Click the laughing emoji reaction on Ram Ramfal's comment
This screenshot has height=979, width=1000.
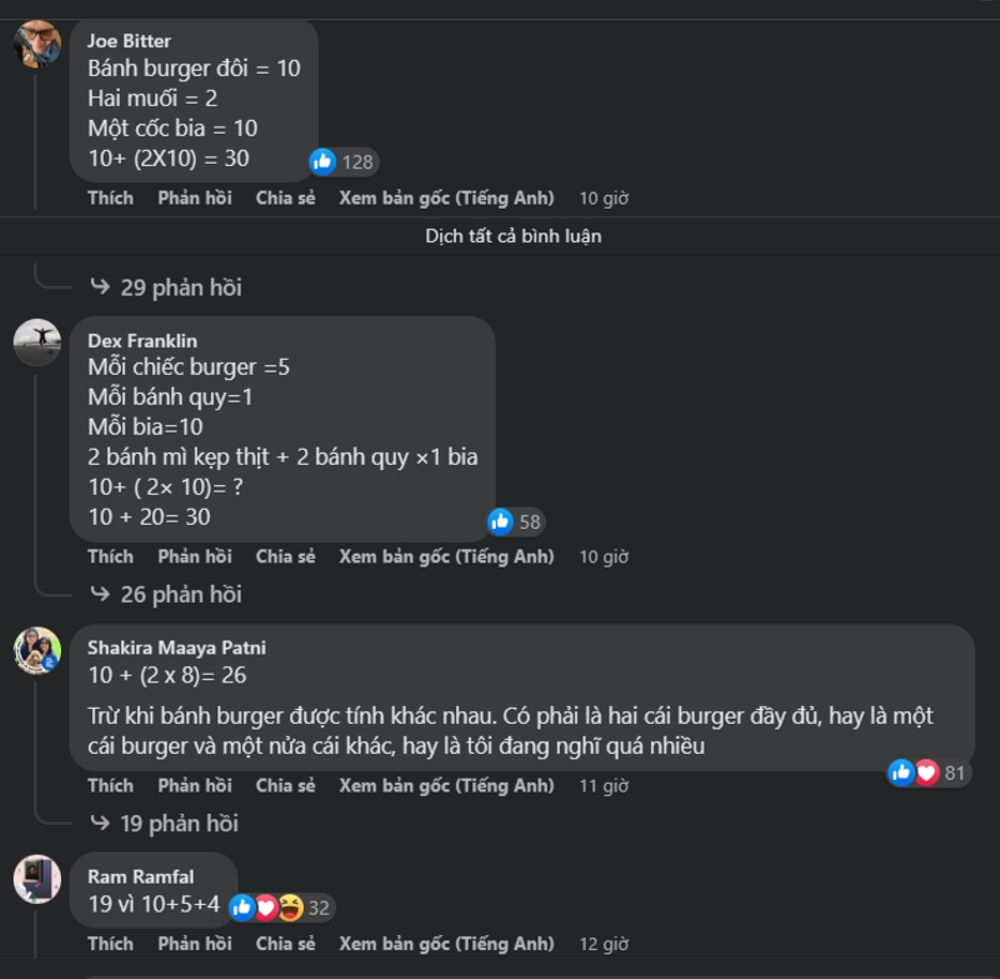point(291,908)
